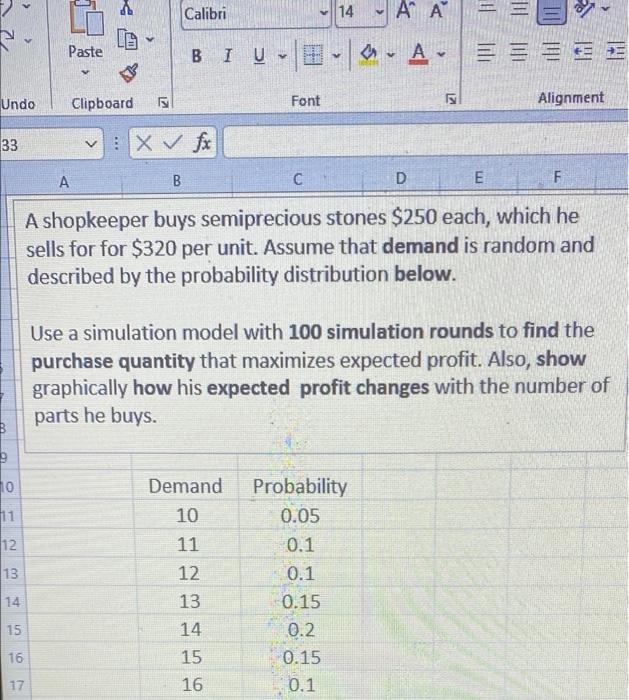The width and height of the screenshot is (629, 700).
Task: Expand the Redo history arrow
Action: [x=28, y=41]
